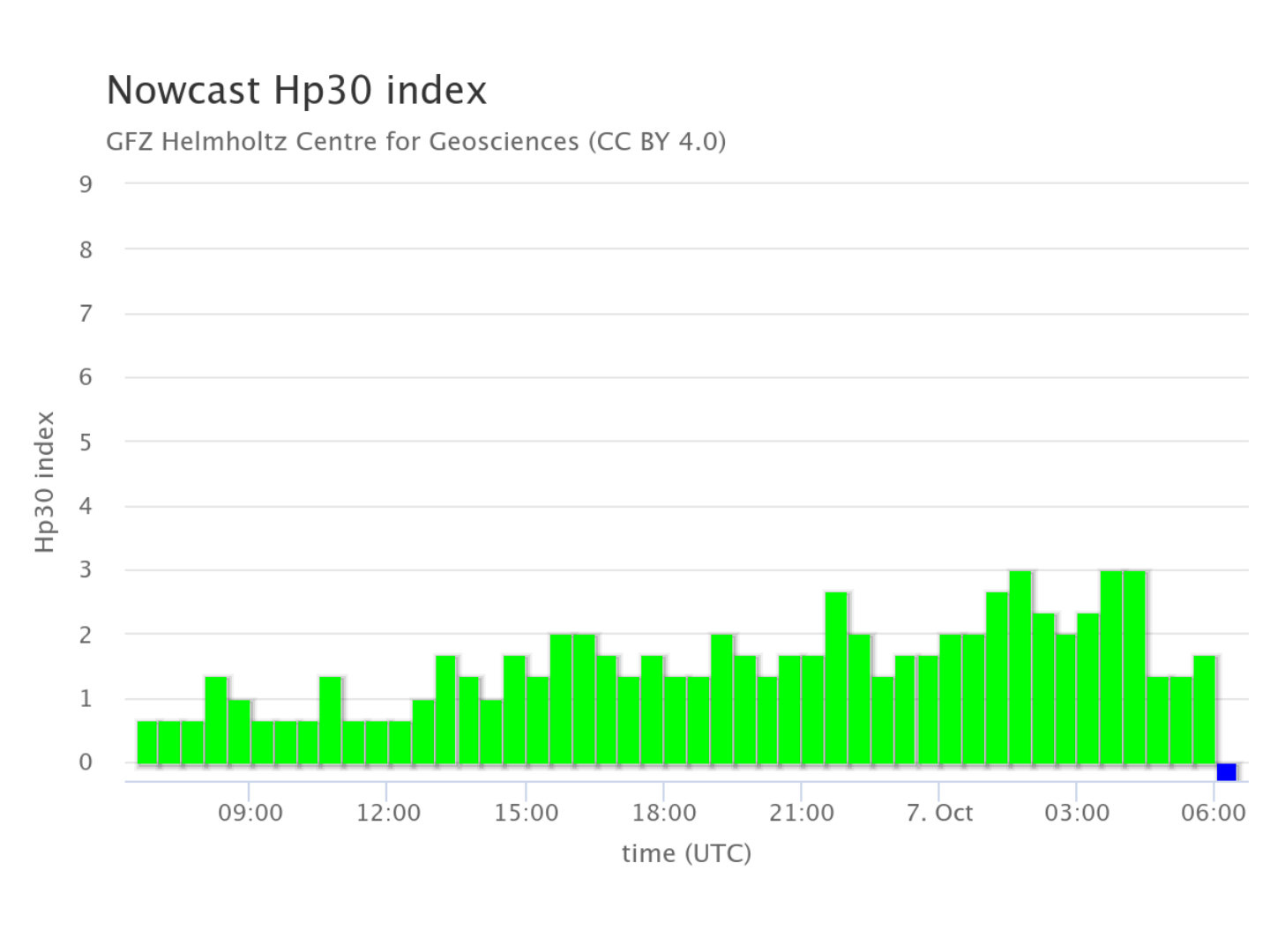Select the y-axis value label 5
Viewport: 1270px width, 952px height.
[x=86, y=442]
